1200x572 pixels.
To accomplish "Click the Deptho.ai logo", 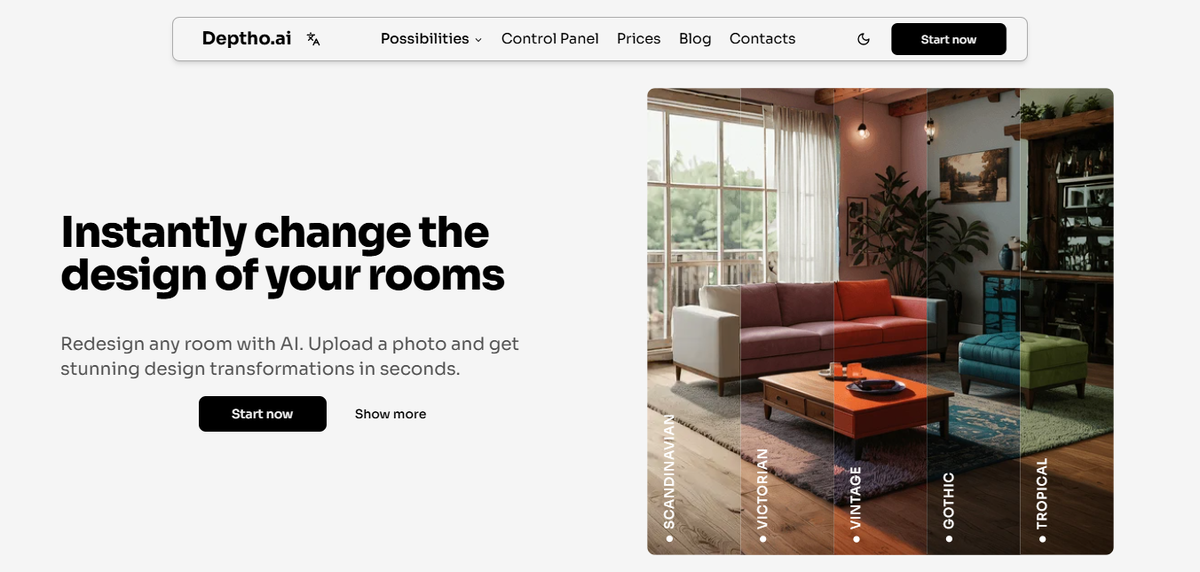I will (247, 39).
